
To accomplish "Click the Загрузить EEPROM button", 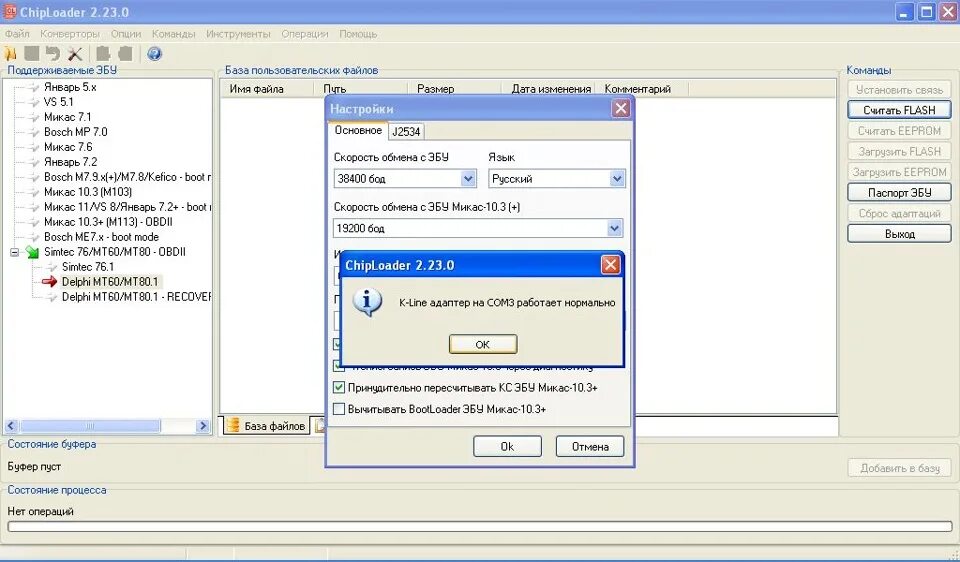I will (x=899, y=172).
